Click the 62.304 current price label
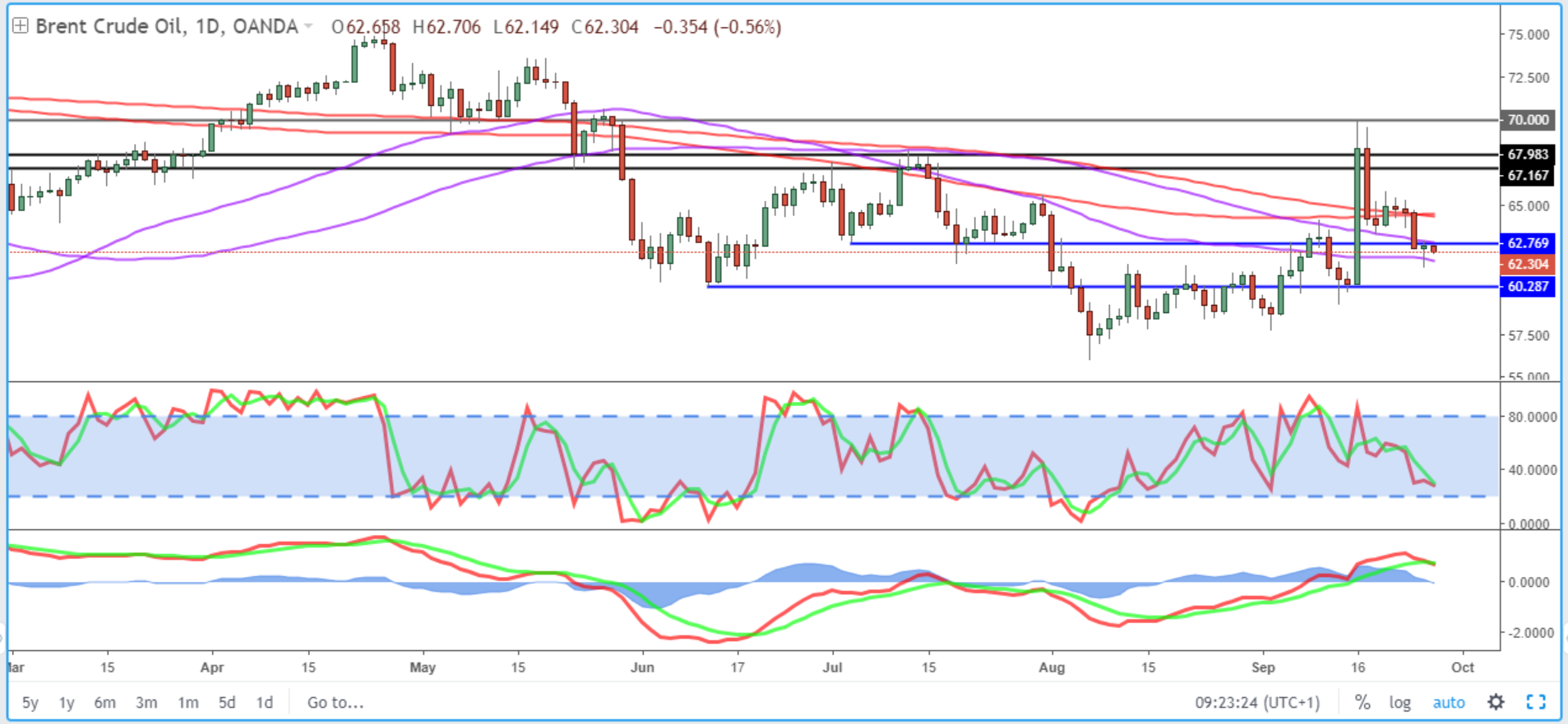This screenshot has height=724, width=1568. pyautogui.click(x=1528, y=265)
